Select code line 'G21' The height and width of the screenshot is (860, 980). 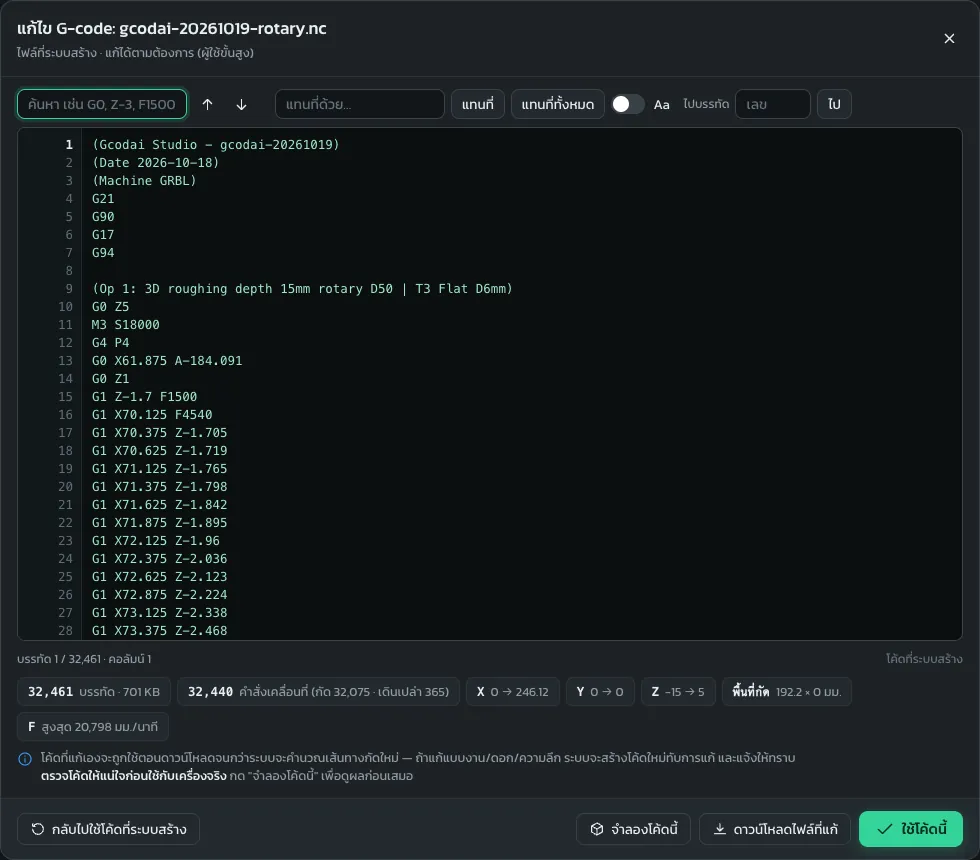[x=103, y=199]
